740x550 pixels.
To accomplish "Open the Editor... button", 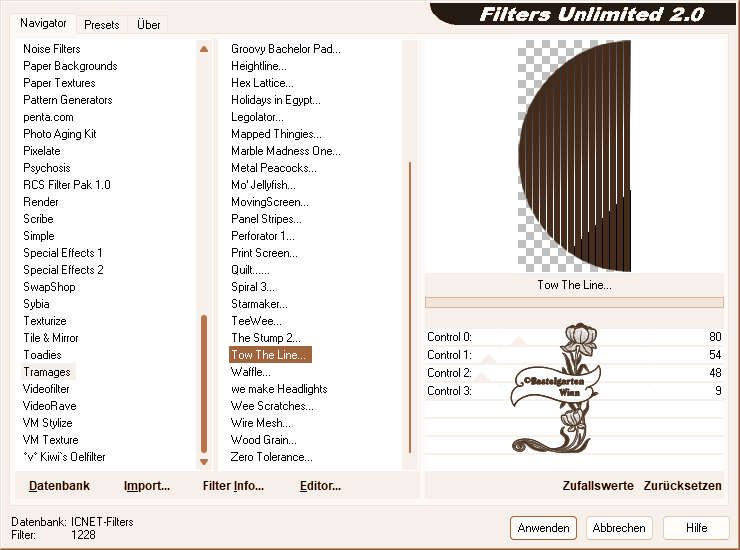I will coord(320,486).
